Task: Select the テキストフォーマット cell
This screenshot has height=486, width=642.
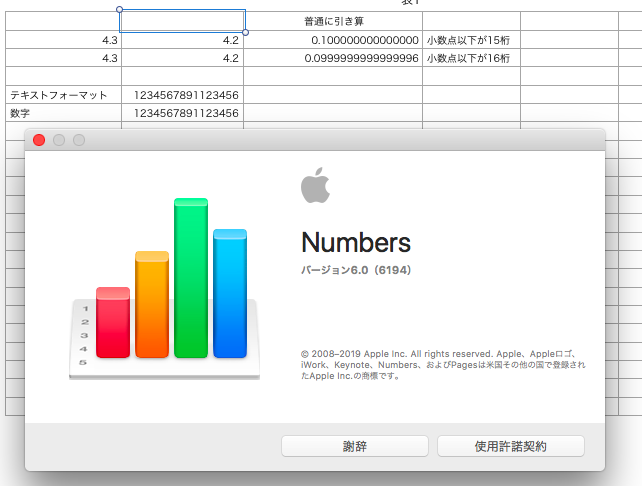Action: click(63, 95)
